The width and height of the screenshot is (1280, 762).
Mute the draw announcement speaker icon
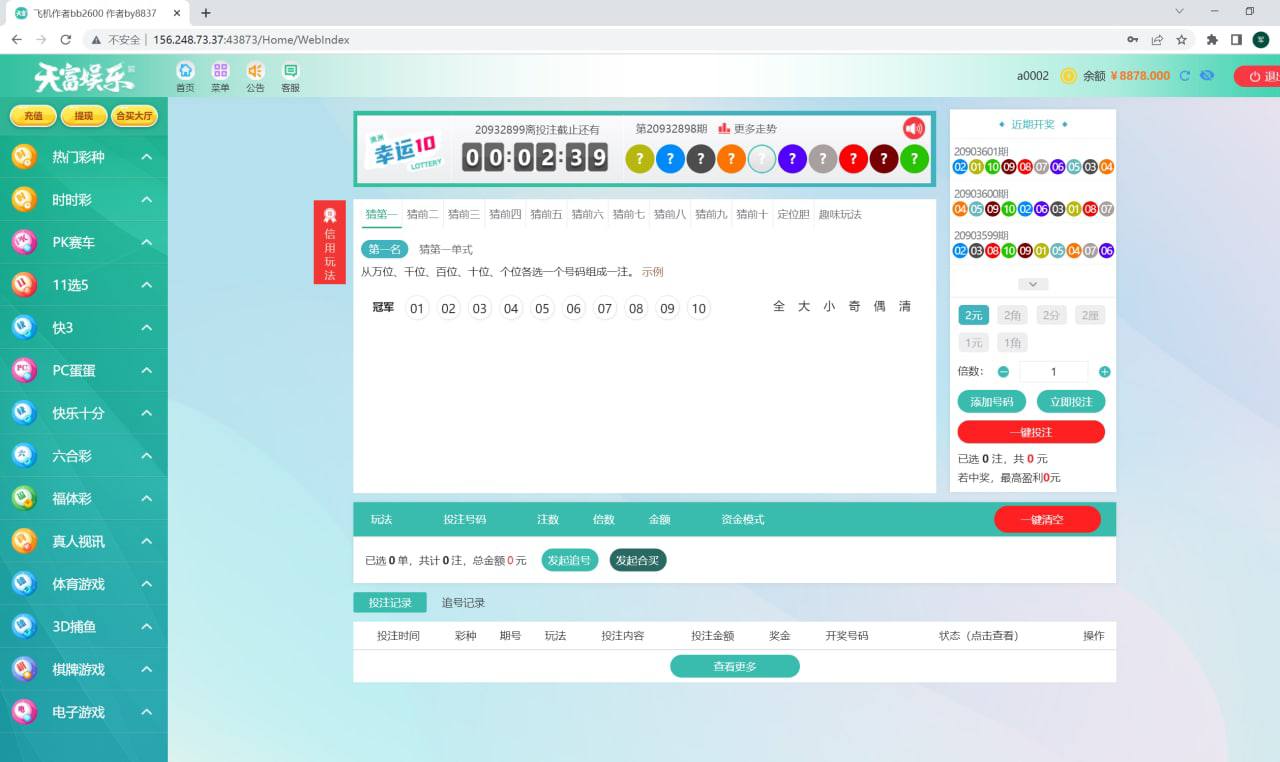[x=916, y=128]
